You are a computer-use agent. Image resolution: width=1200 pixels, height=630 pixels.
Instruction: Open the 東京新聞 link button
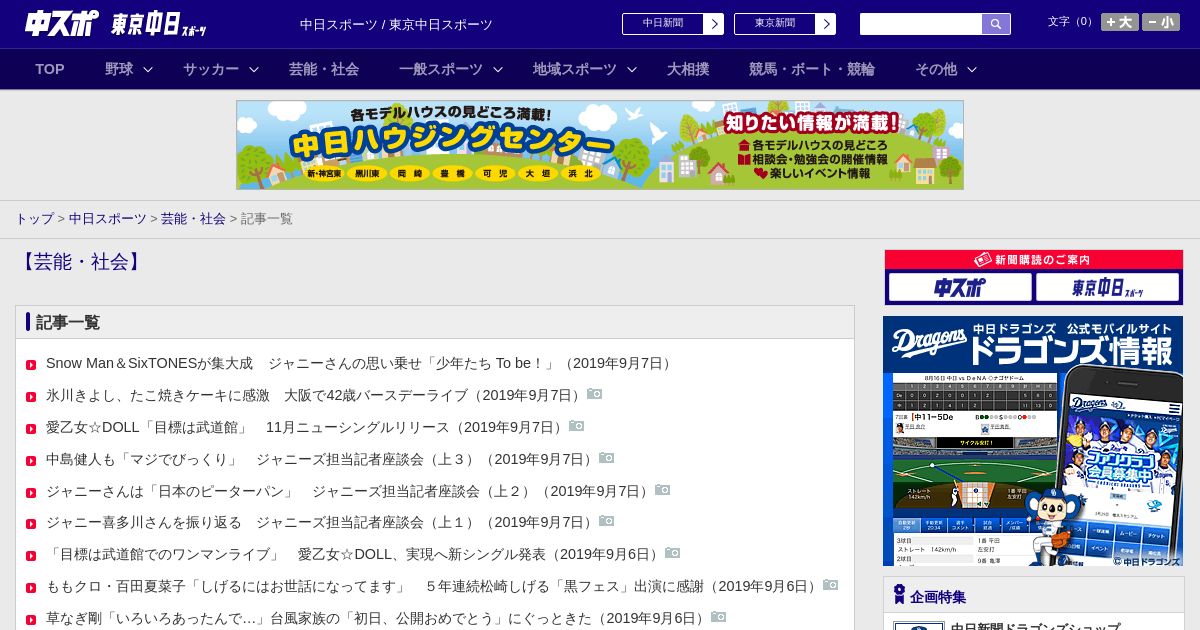click(x=785, y=24)
